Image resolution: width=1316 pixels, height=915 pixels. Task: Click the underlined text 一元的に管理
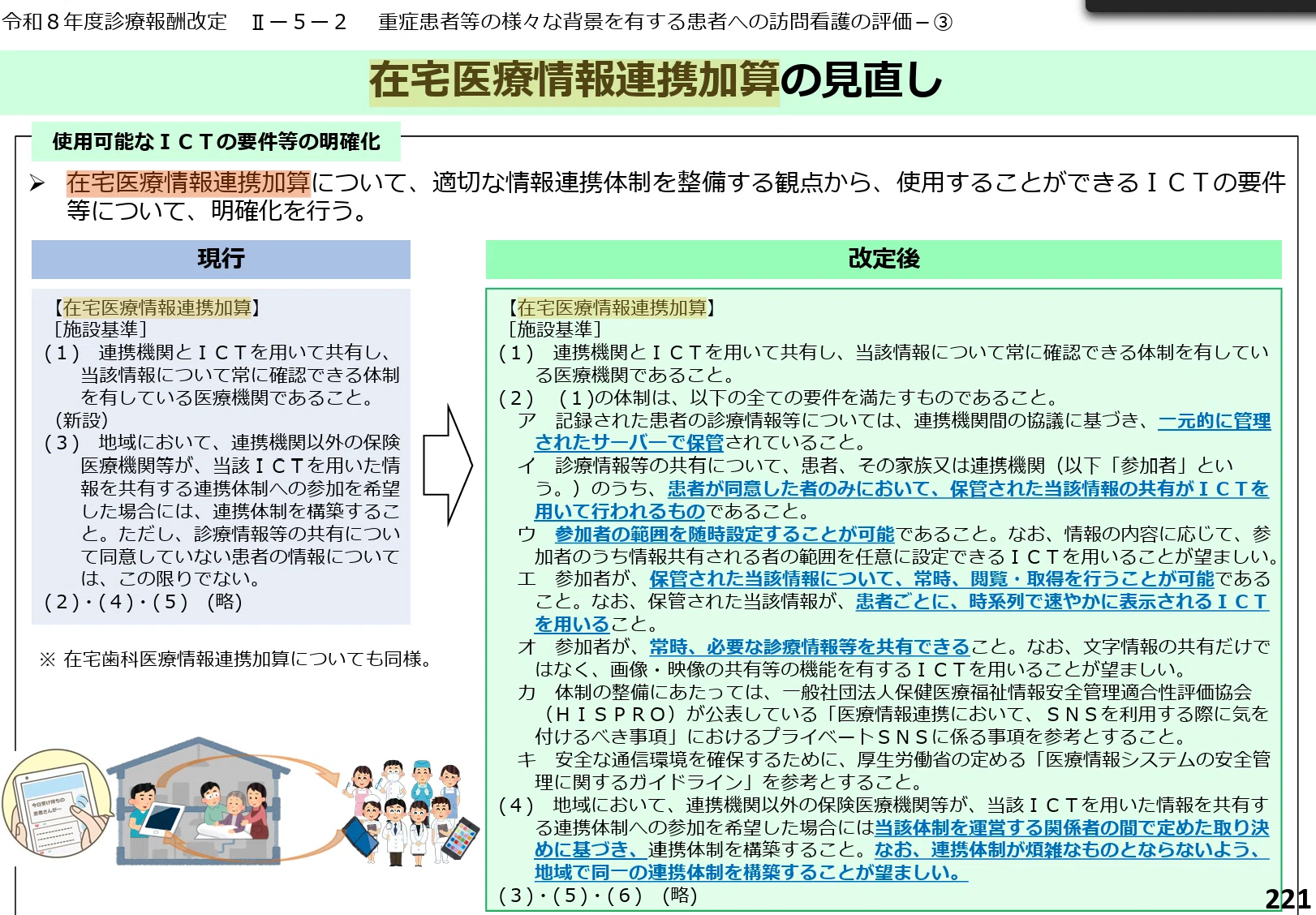[x=1215, y=420]
